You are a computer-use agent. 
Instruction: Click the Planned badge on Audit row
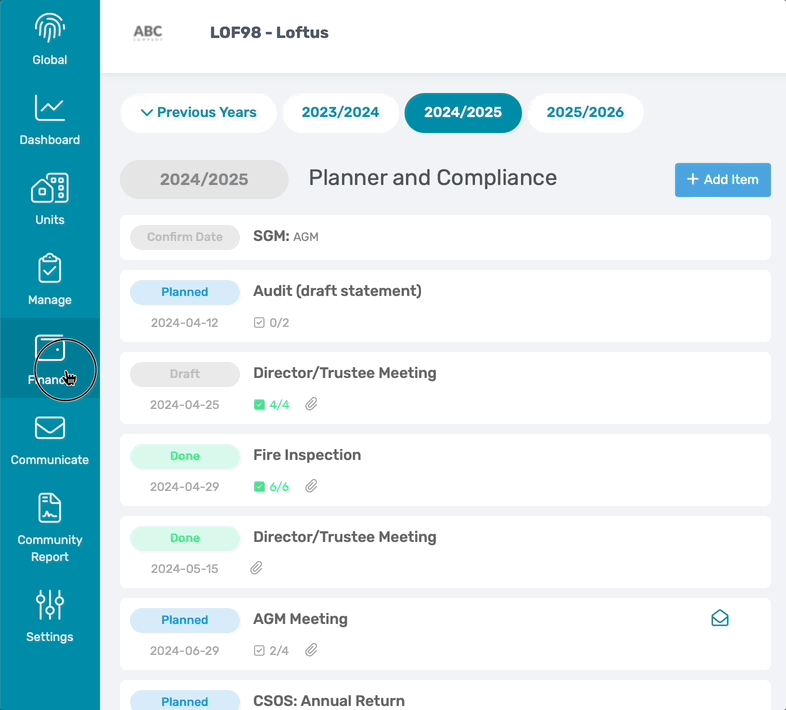point(184,292)
